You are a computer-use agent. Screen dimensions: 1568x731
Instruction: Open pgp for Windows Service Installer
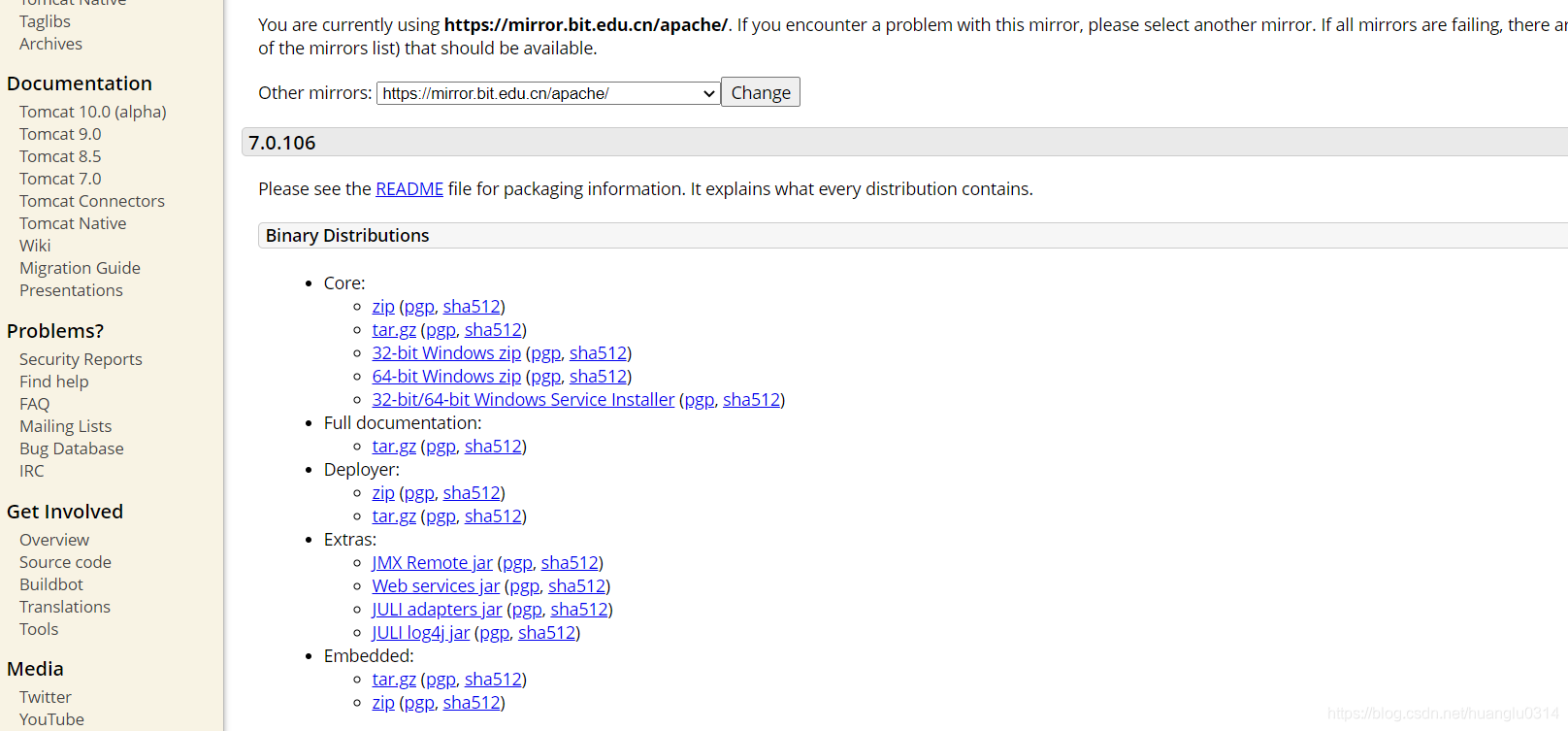(x=699, y=399)
